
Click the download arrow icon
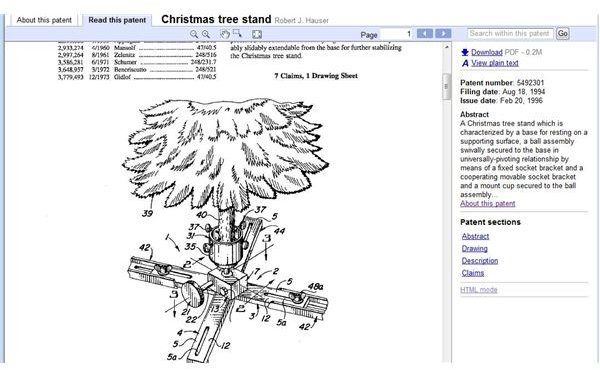pos(465,52)
